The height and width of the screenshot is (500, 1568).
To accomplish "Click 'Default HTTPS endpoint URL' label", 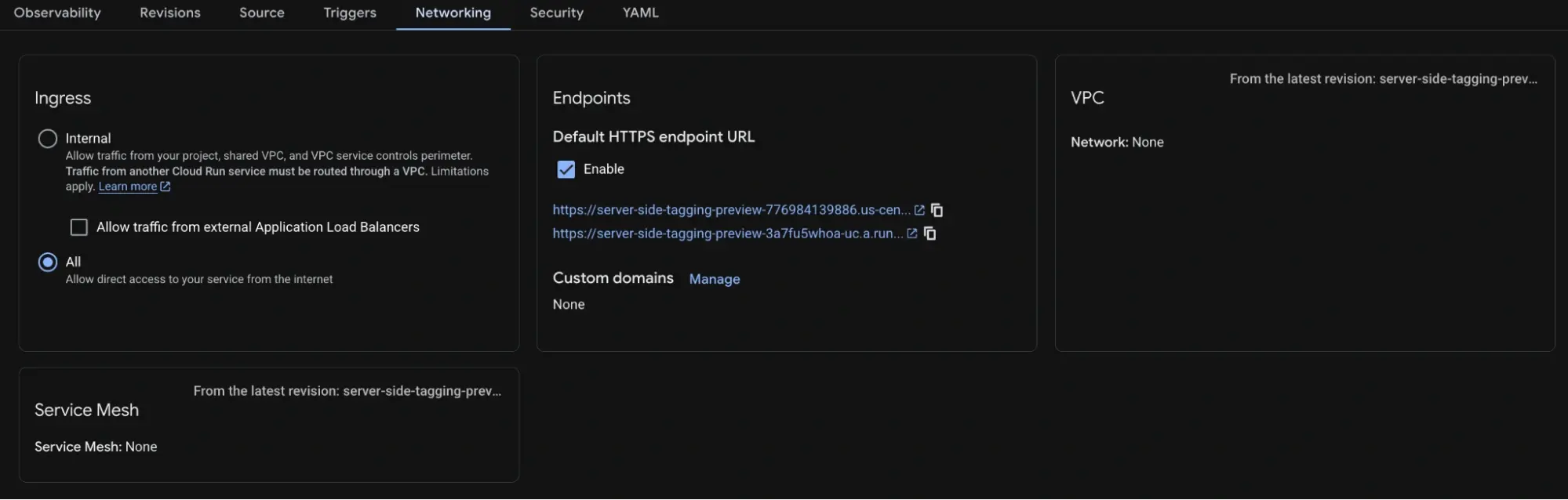I will click(653, 136).
